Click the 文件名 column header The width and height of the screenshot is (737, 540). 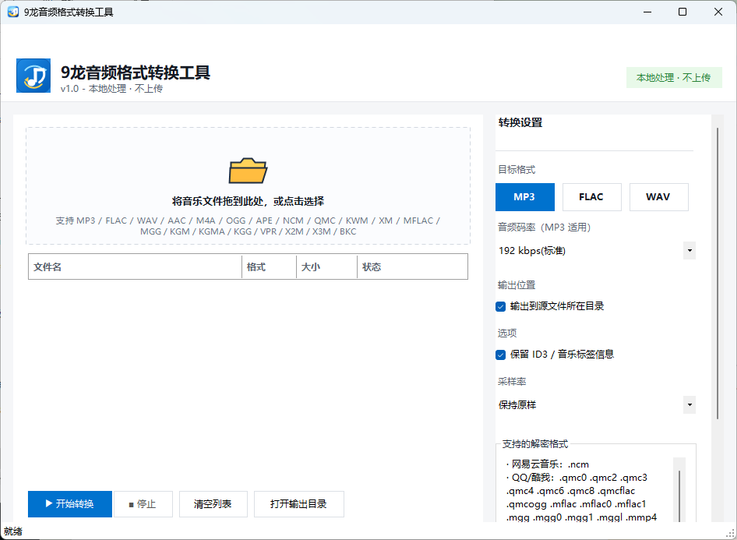pyautogui.click(x=135, y=267)
